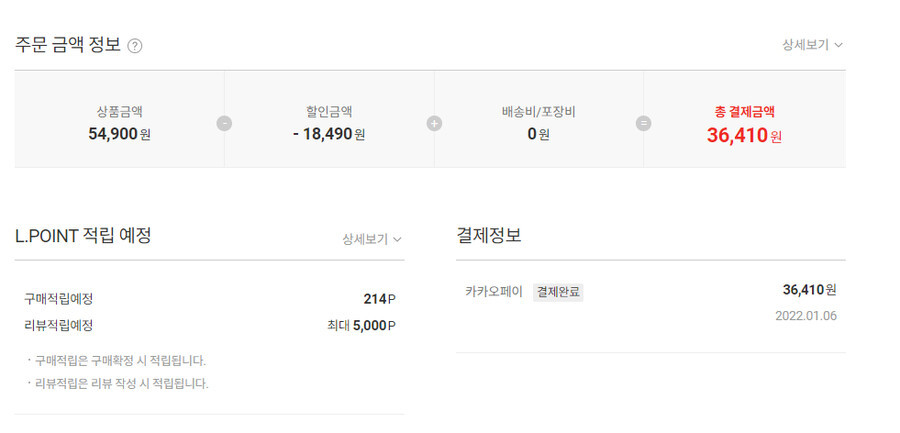Click the red 36,410원 total payment amount
Screen dimensions: 900x433
(744, 136)
